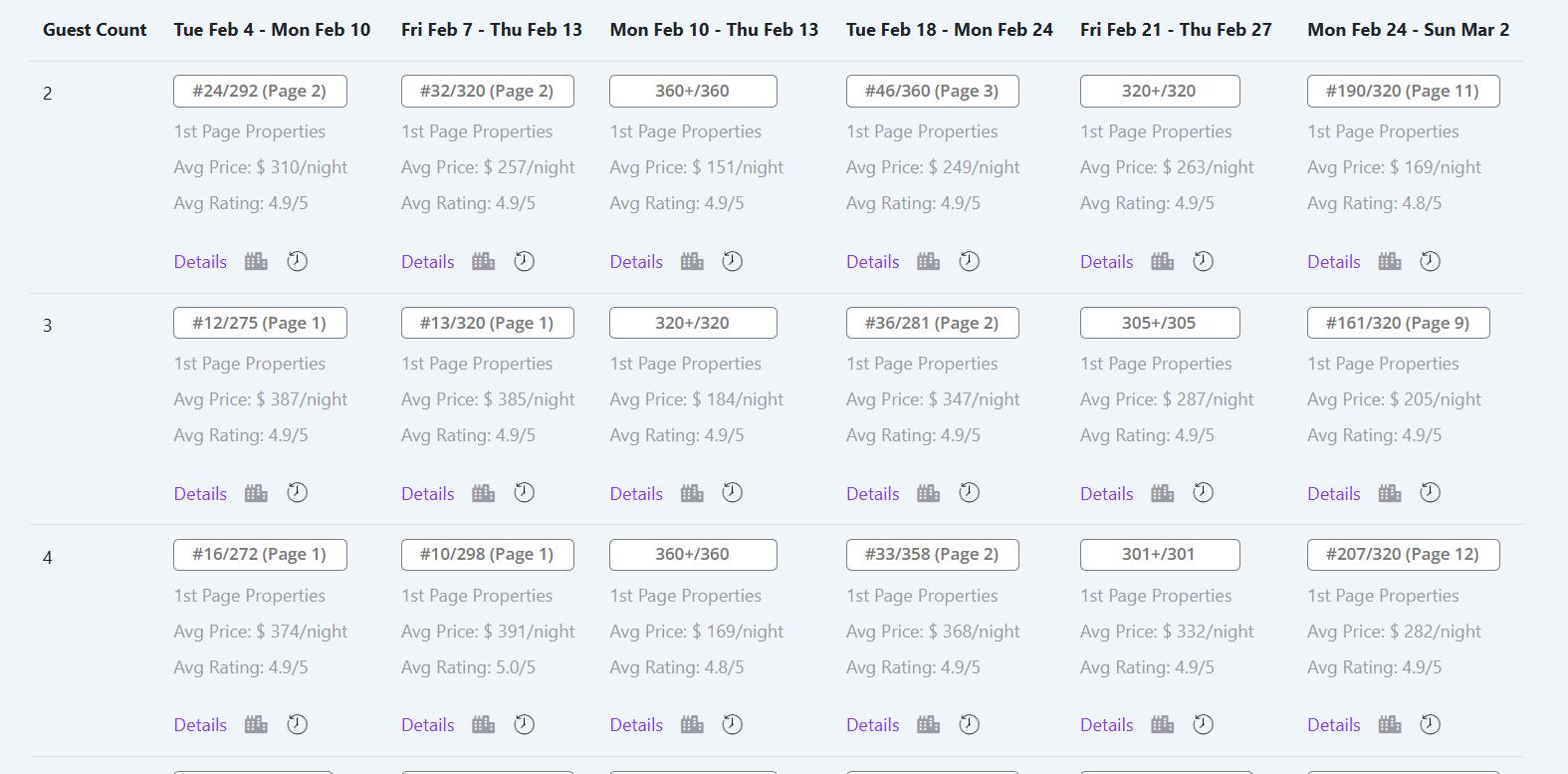
Task: Open history clock for 4 guests, Feb 18-24
Action: point(969,724)
